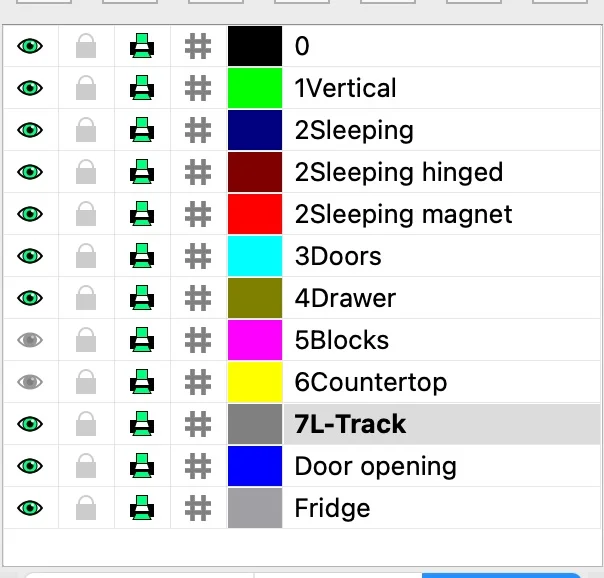The height and width of the screenshot is (578, 604).
Task: Open the magenta color swatch of 5Blocks
Action: [x=255, y=341]
